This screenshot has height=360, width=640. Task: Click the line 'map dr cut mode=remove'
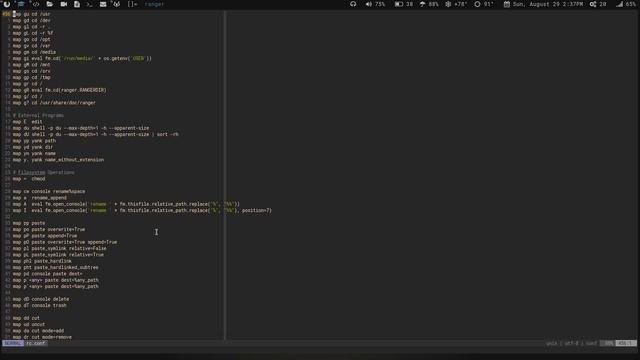tap(42, 337)
